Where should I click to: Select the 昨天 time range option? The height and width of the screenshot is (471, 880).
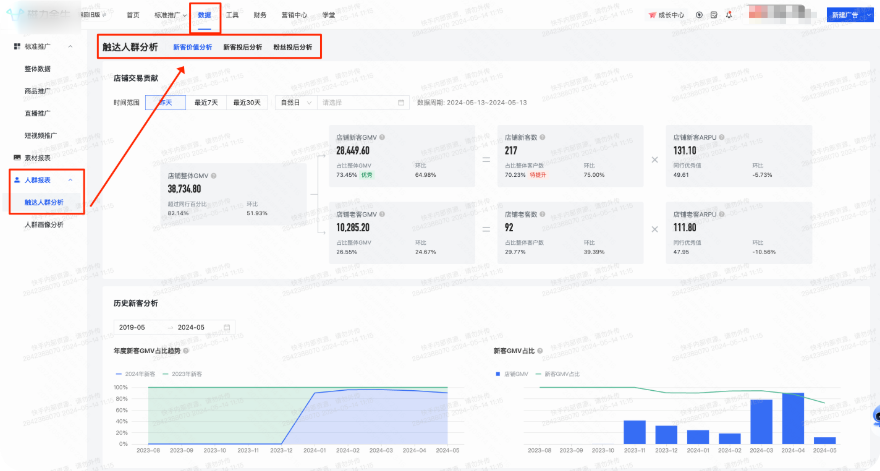point(165,102)
